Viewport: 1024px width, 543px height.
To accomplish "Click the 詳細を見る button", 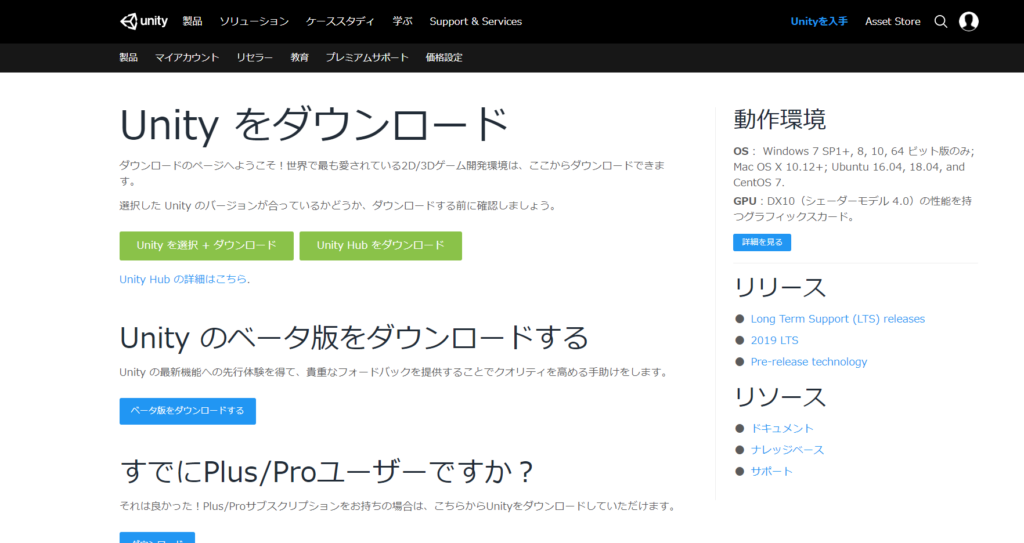I will pyautogui.click(x=762, y=242).
